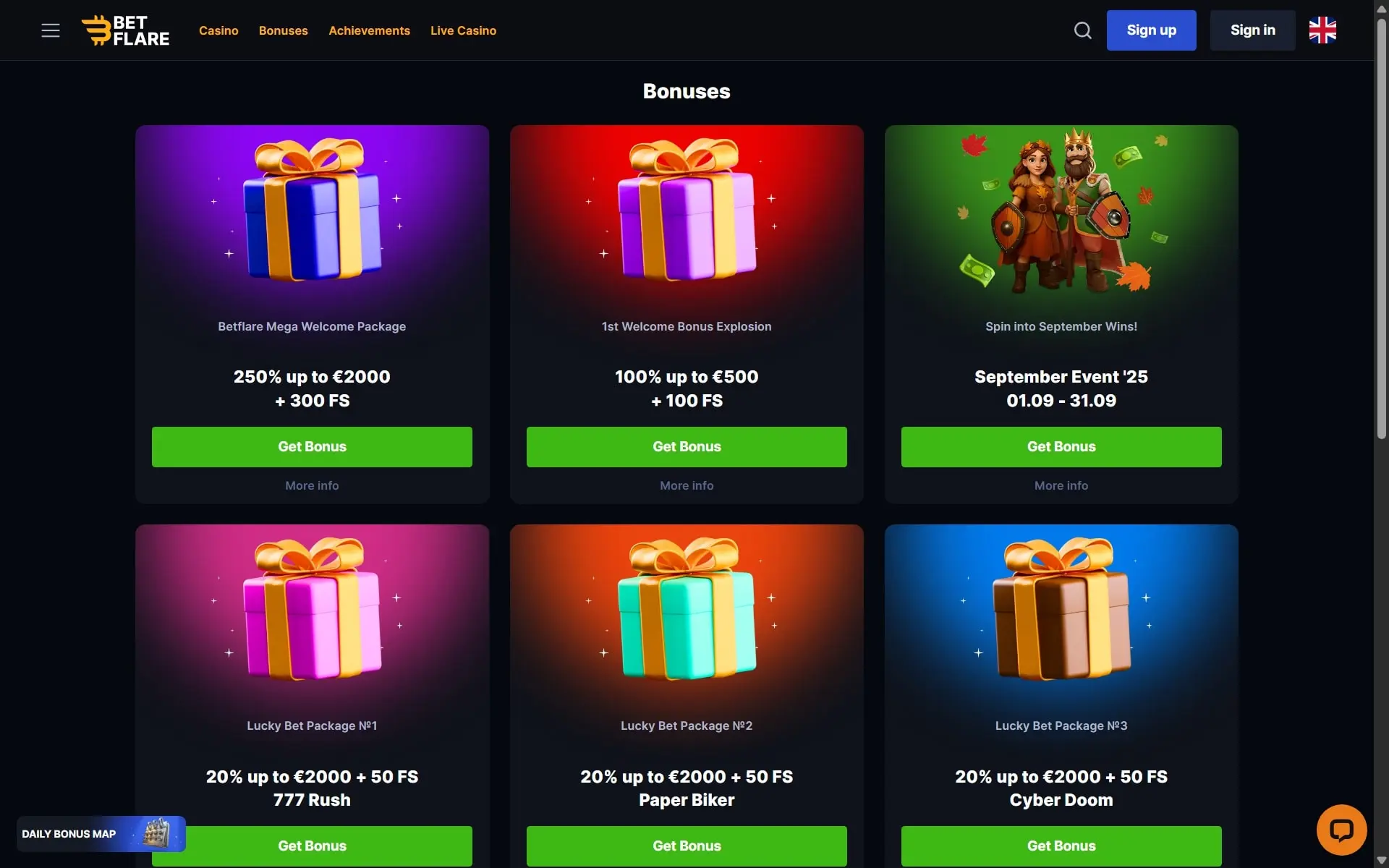This screenshot has height=868, width=1389.
Task: Show More info for Mega Welcome Package
Action: coord(312,485)
